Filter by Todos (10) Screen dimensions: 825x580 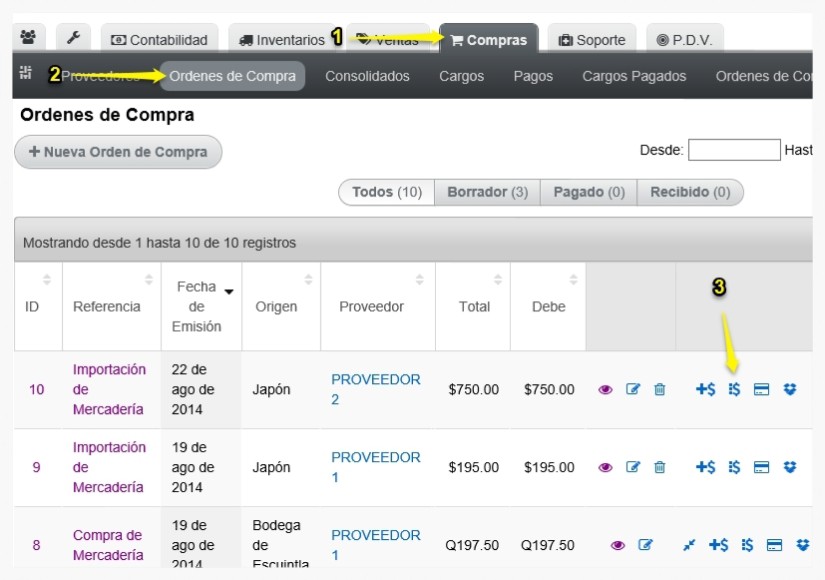coord(387,192)
